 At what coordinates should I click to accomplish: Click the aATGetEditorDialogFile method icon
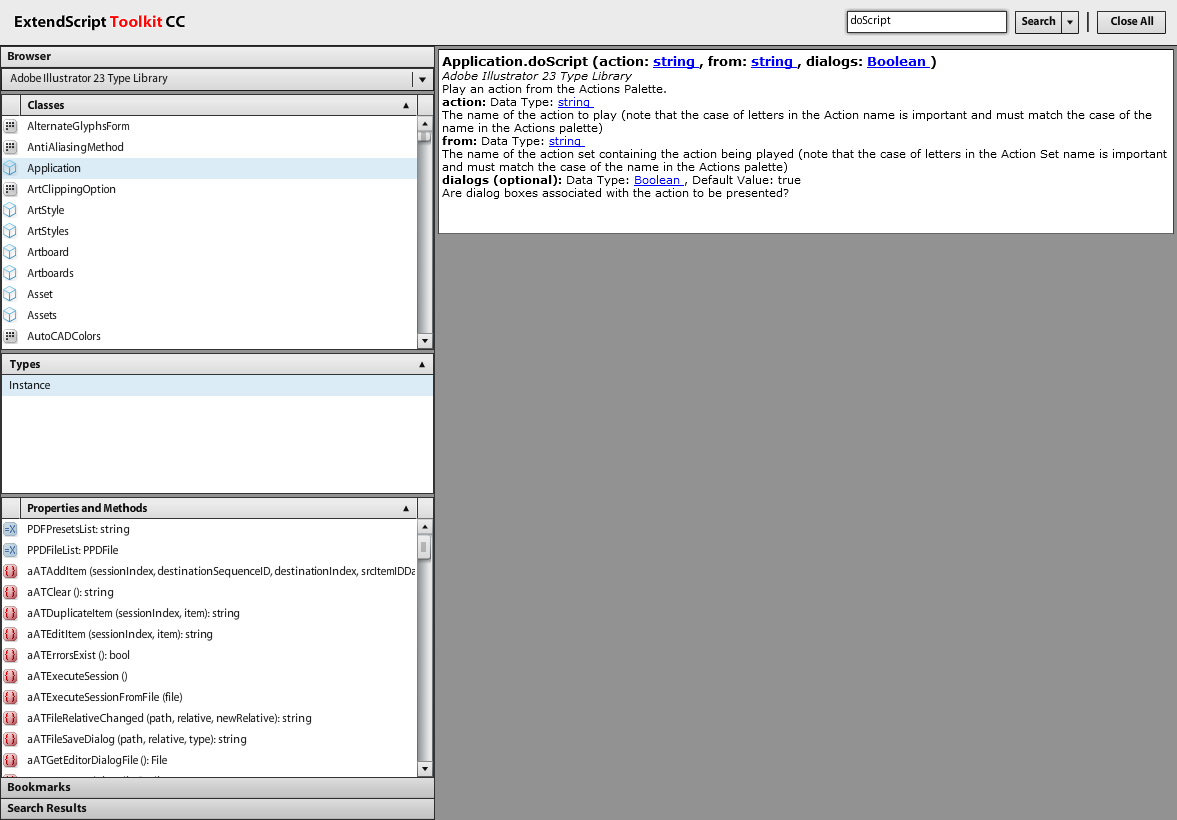coord(11,761)
